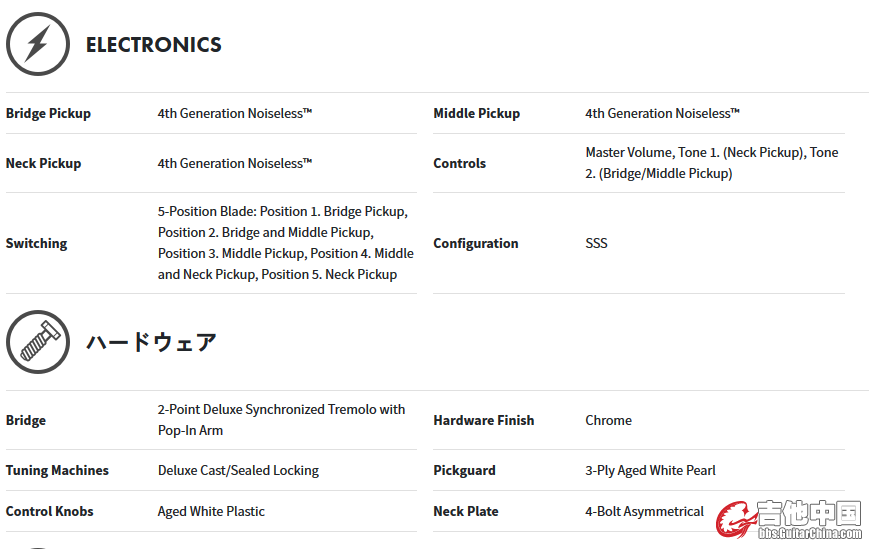Click the Switching spec label
The image size is (869, 549).
[x=36, y=244]
